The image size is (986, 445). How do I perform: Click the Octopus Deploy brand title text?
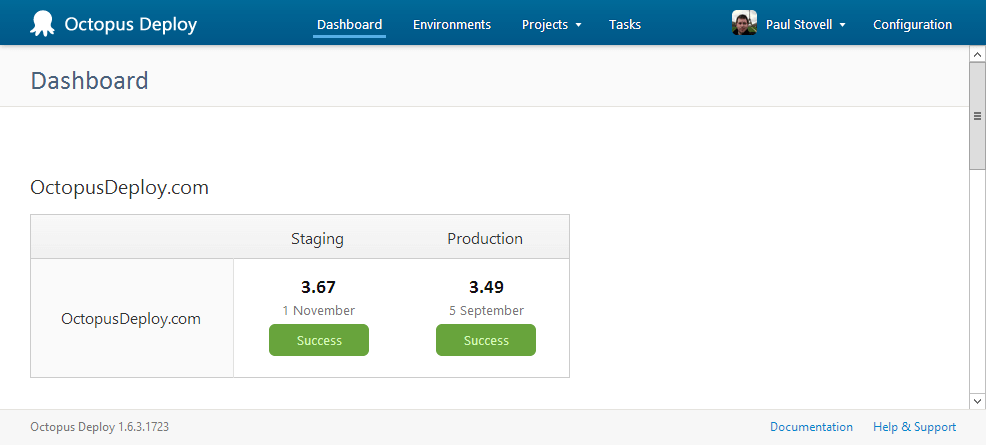point(130,24)
